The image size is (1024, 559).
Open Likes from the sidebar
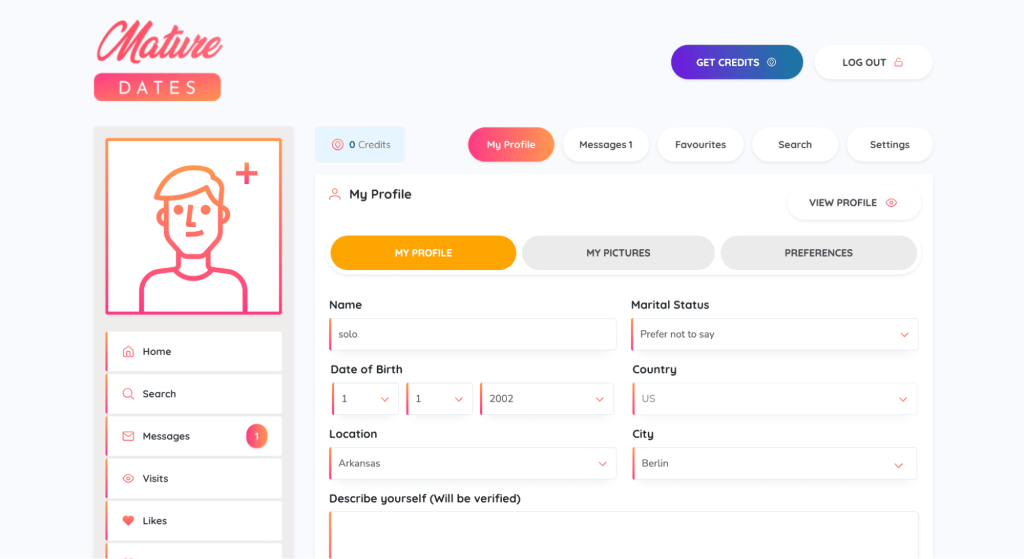pos(194,520)
